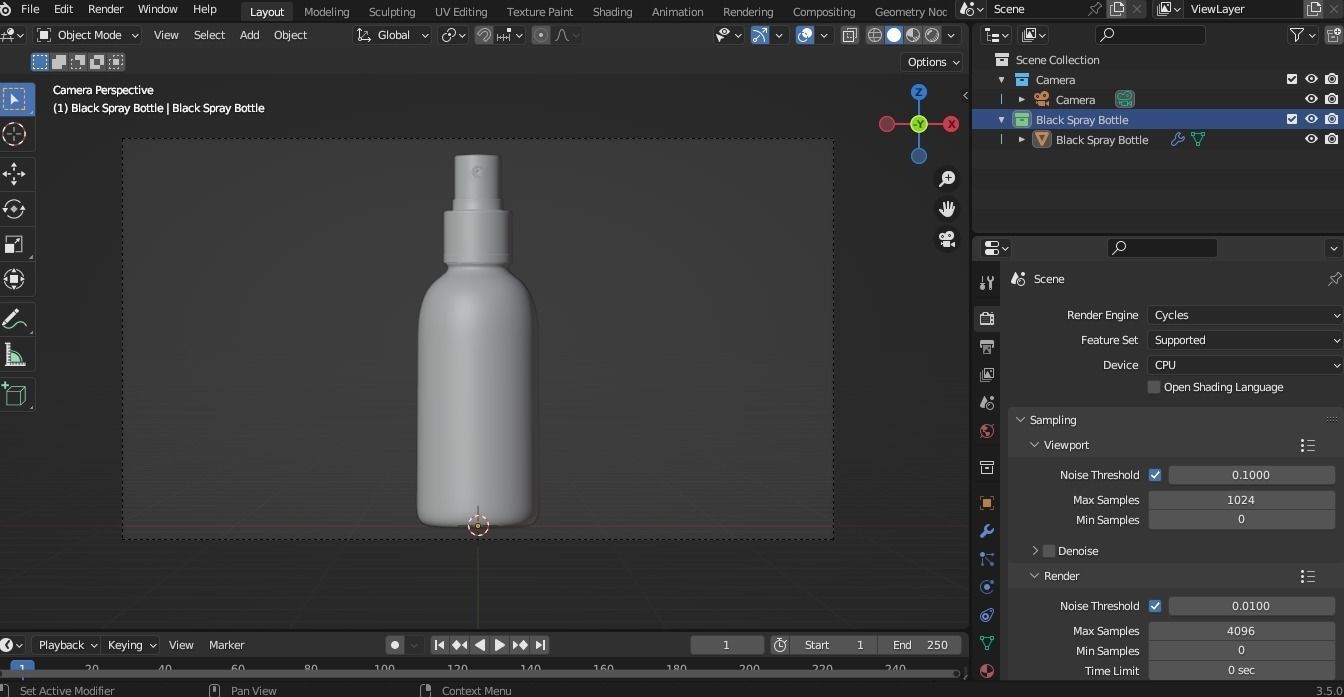Open Global transform orientation dropdown
This screenshot has height=697, width=1344.
pos(393,35)
